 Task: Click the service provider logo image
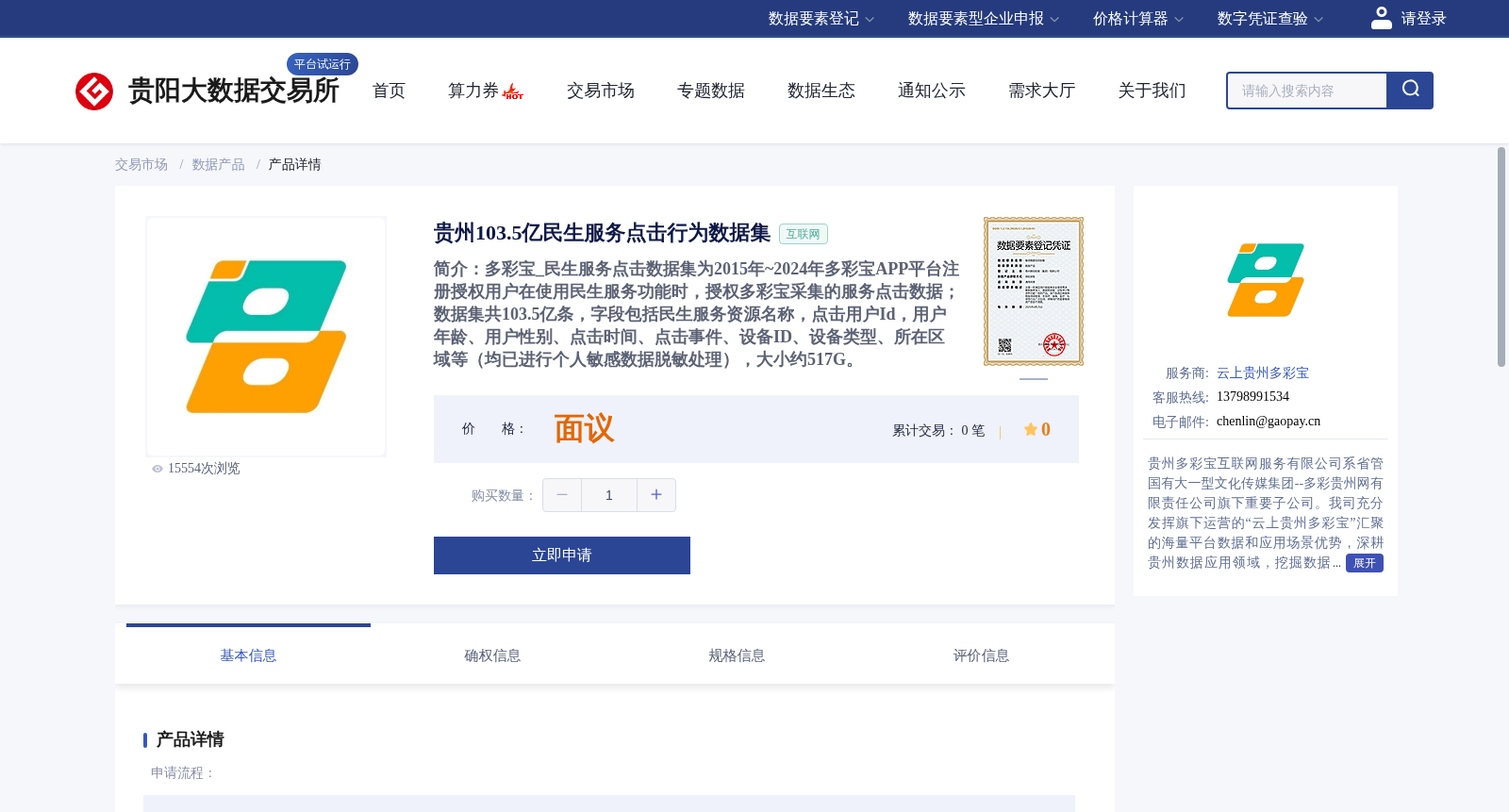click(x=1266, y=280)
